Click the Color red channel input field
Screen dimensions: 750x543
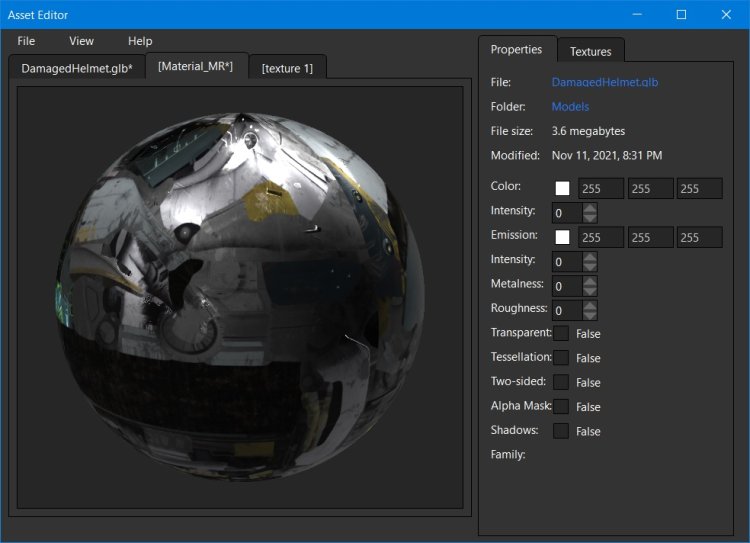coord(600,188)
